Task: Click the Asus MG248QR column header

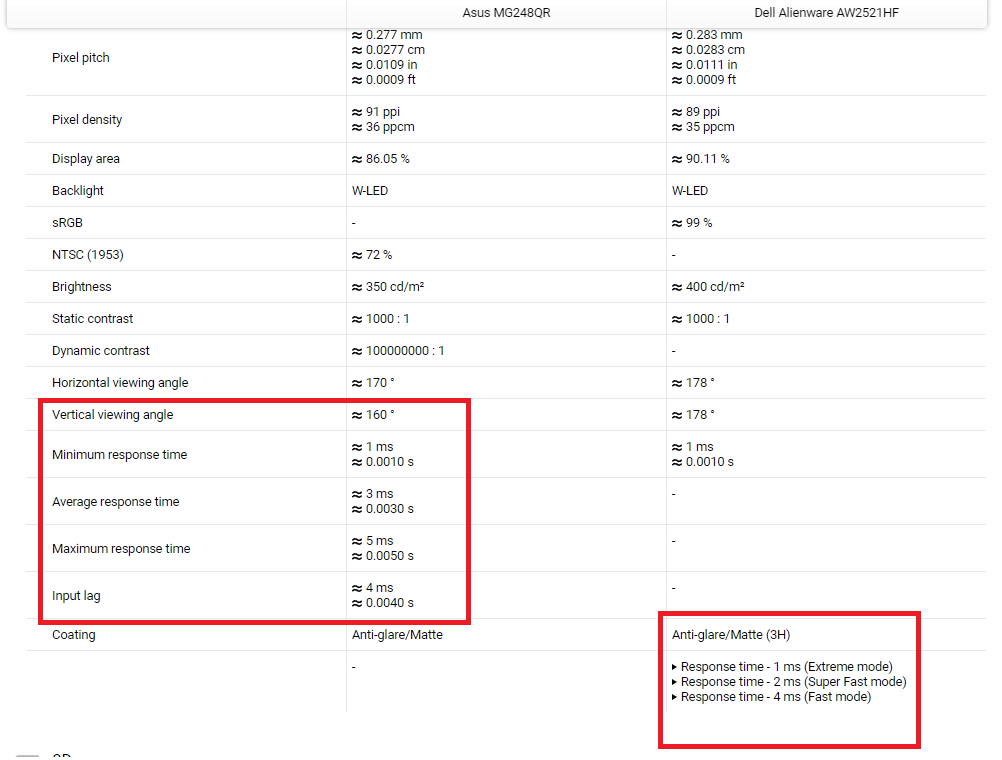Action: pyautogui.click(x=506, y=13)
